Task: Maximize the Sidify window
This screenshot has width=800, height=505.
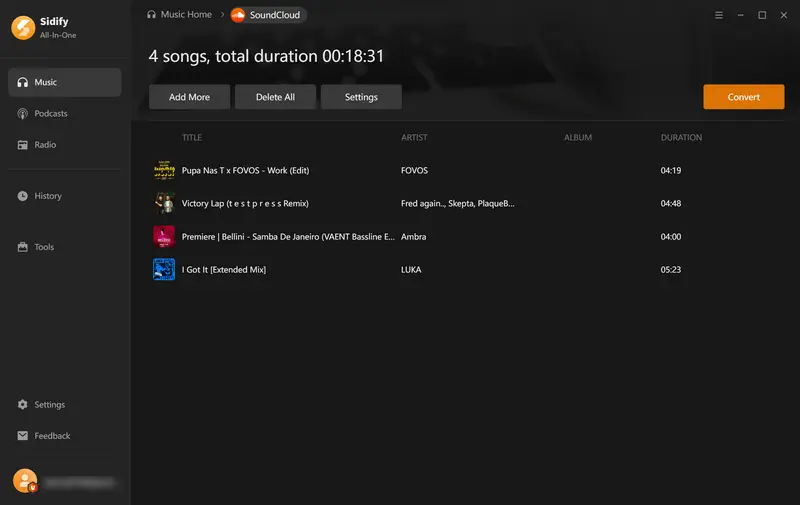Action: tap(762, 15)
